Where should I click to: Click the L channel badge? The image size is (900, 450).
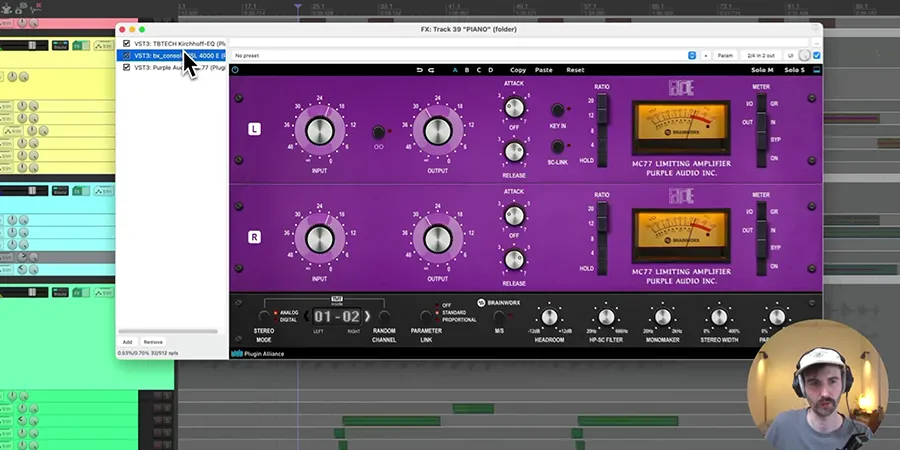(254, 129)
